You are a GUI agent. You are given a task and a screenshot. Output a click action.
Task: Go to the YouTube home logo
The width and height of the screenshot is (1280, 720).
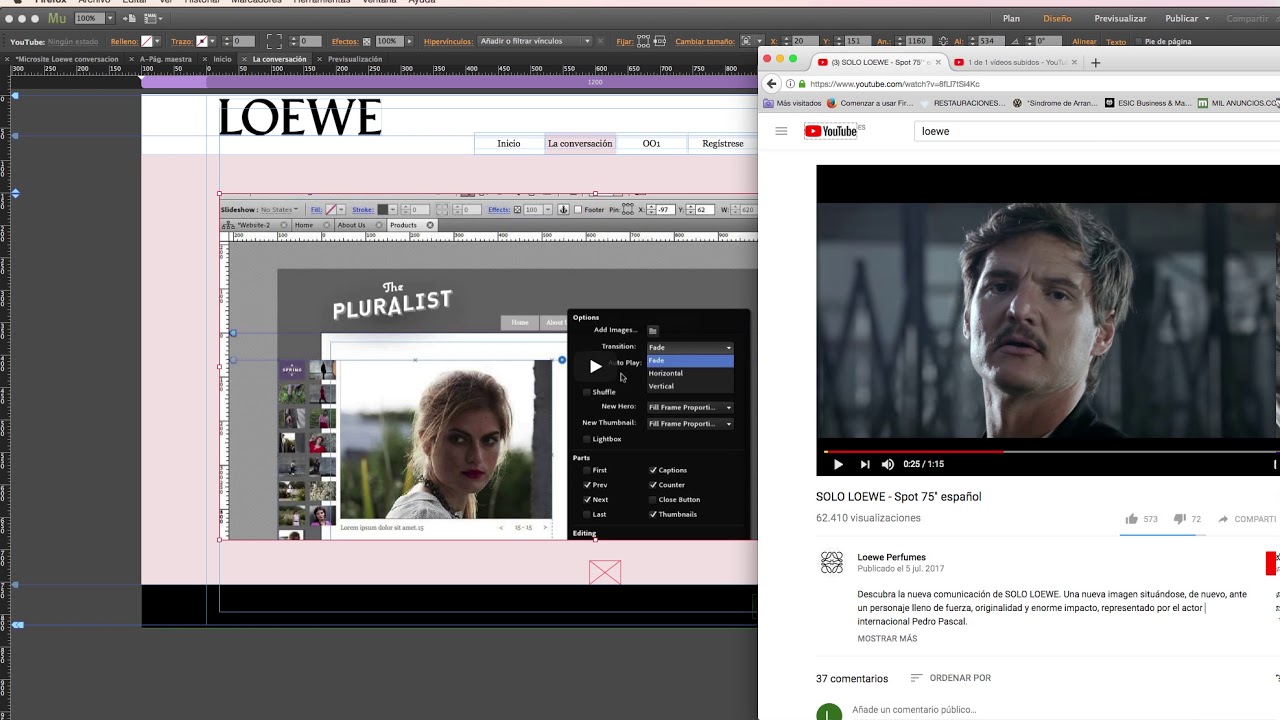(x=831, y=131)
